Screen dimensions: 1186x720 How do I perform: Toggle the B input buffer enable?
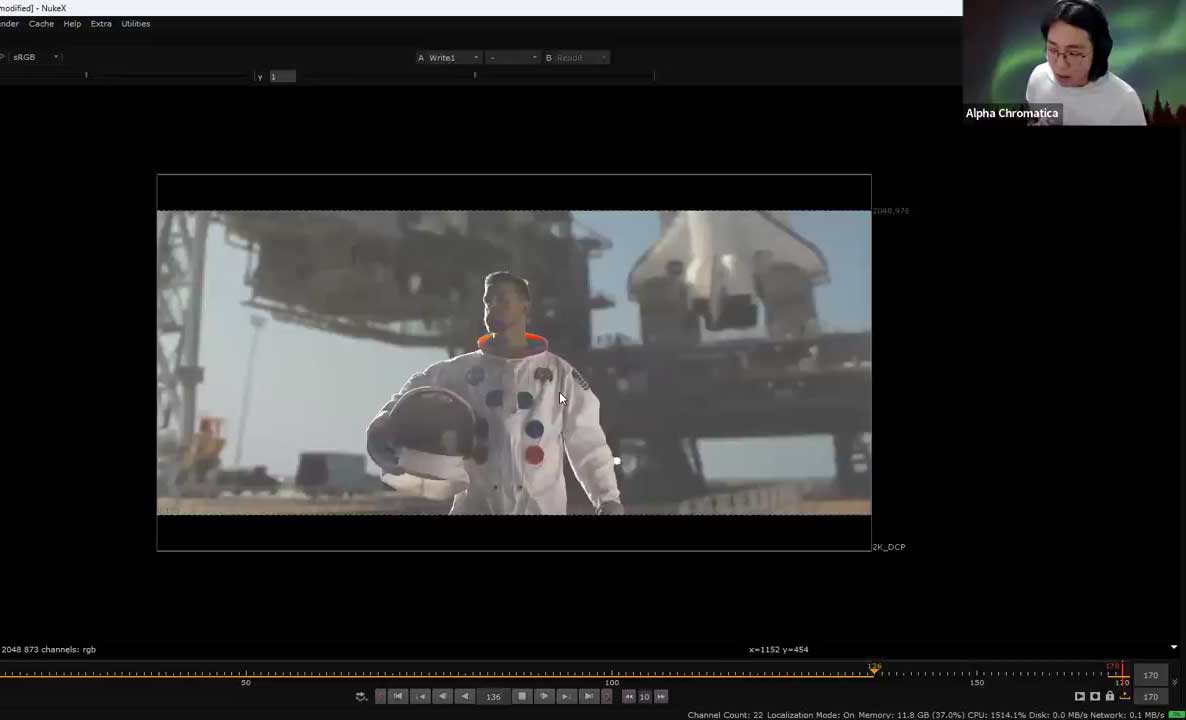[x=548, y=57]
